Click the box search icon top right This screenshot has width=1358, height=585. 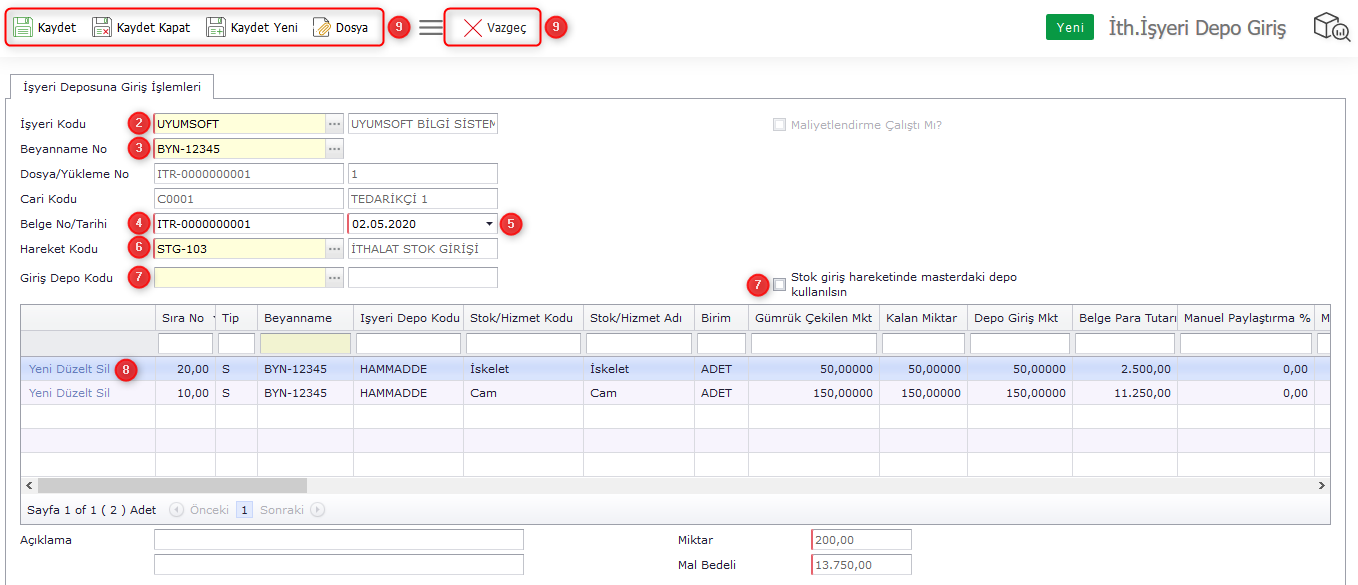click(1331, 27)
